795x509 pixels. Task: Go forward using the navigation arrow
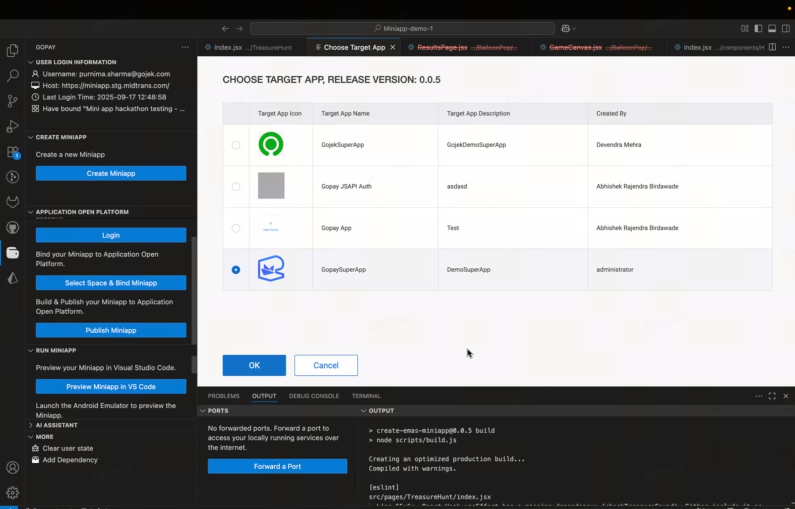pos(239,28)
